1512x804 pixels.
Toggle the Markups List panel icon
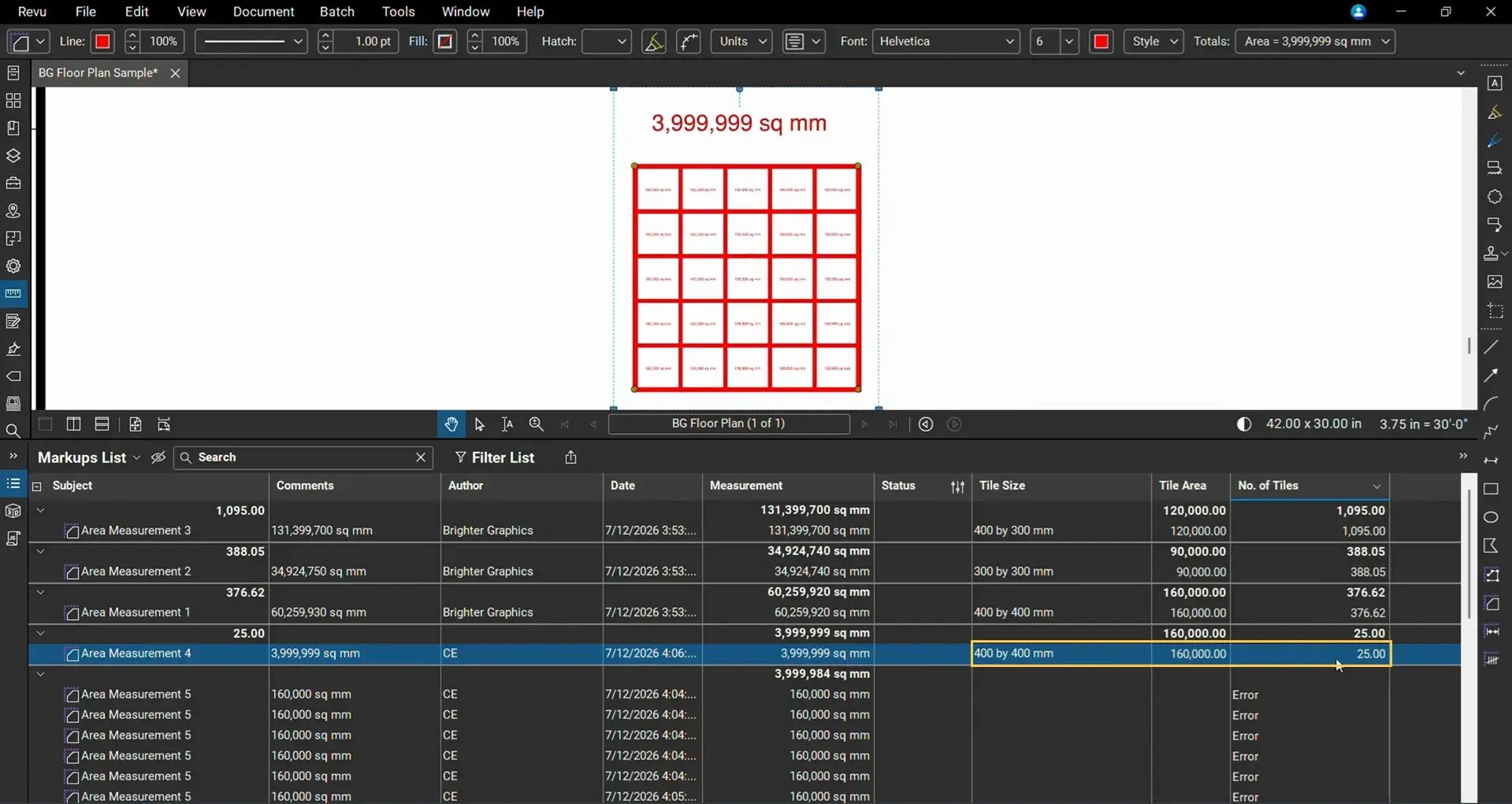click(13, 484)
